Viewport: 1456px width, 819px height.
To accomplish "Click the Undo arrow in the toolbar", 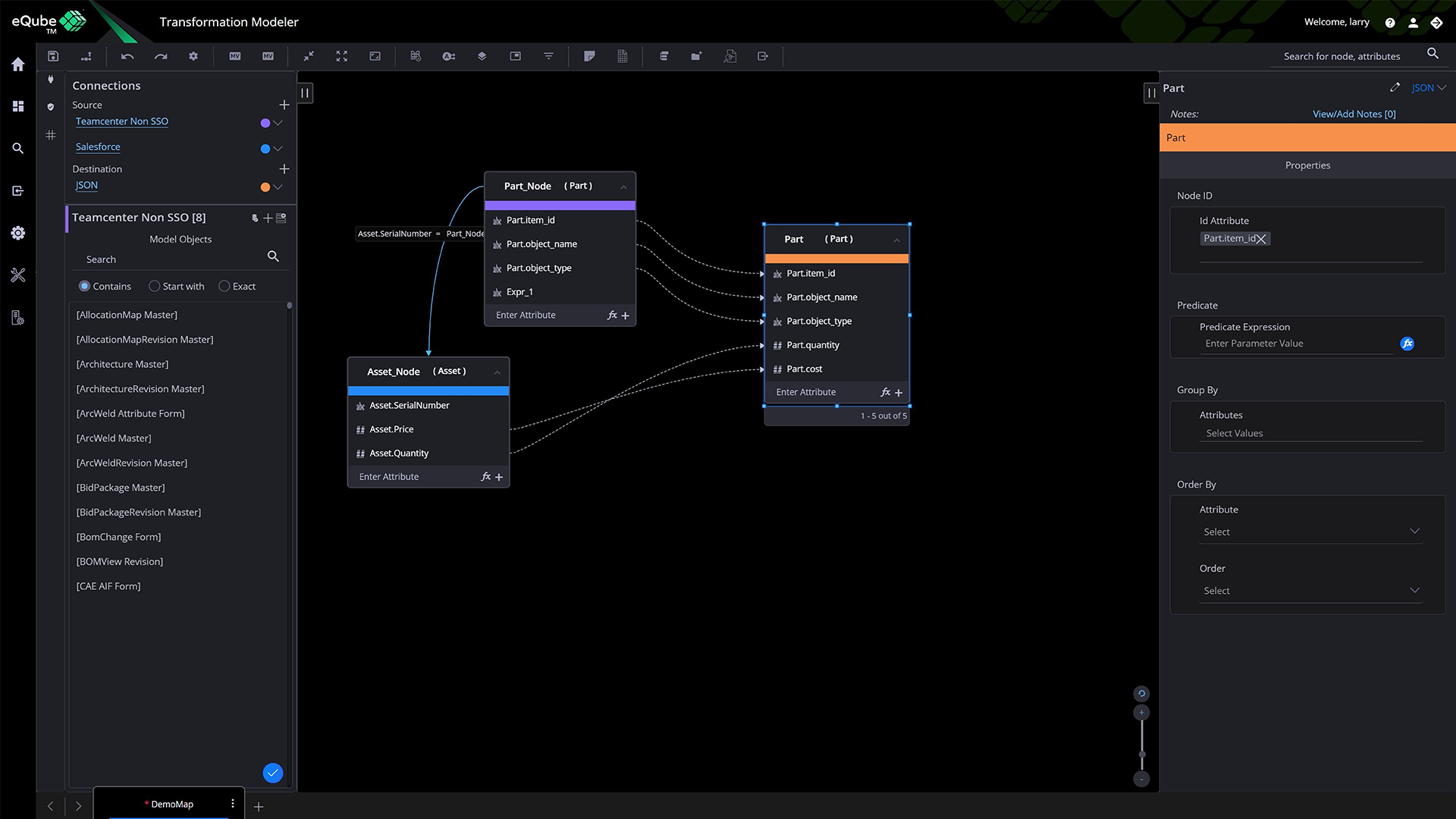I will click(127, 56).
